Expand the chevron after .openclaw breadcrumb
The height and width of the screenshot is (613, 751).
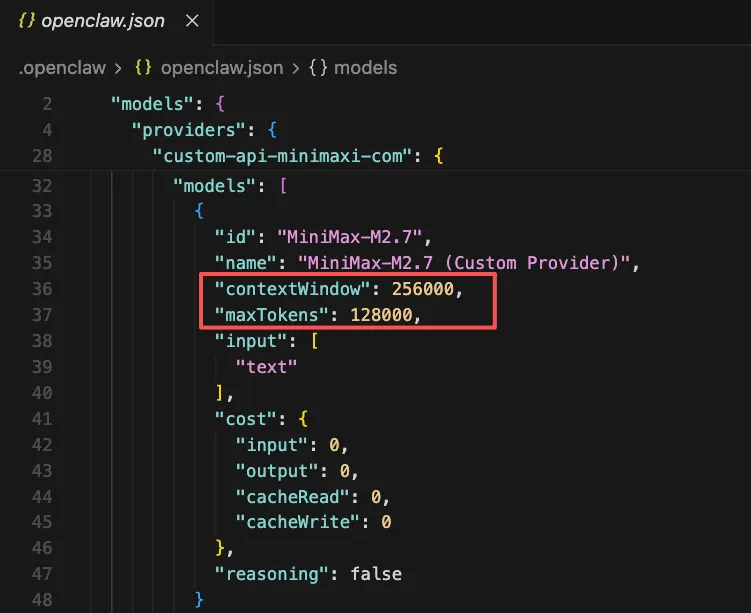[118, 68]
